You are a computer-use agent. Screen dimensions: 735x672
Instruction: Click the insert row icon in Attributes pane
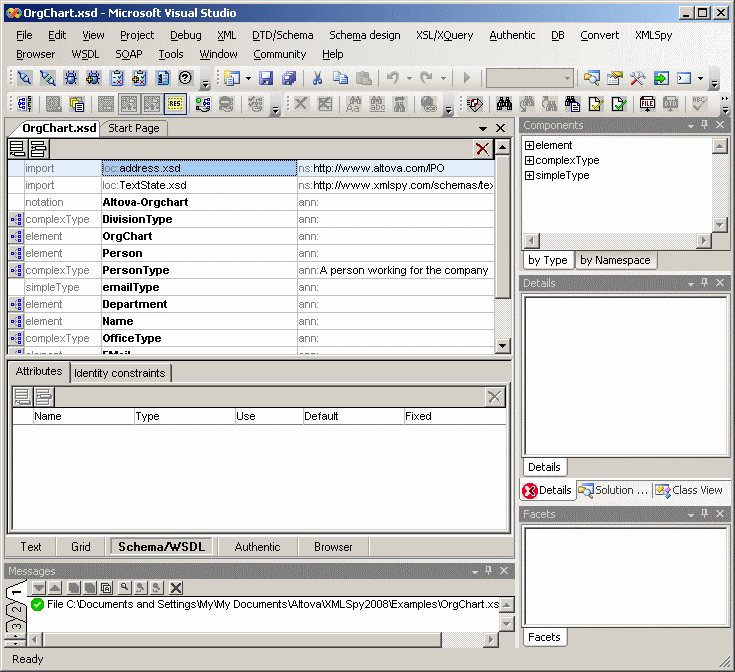tap(43, 397)
